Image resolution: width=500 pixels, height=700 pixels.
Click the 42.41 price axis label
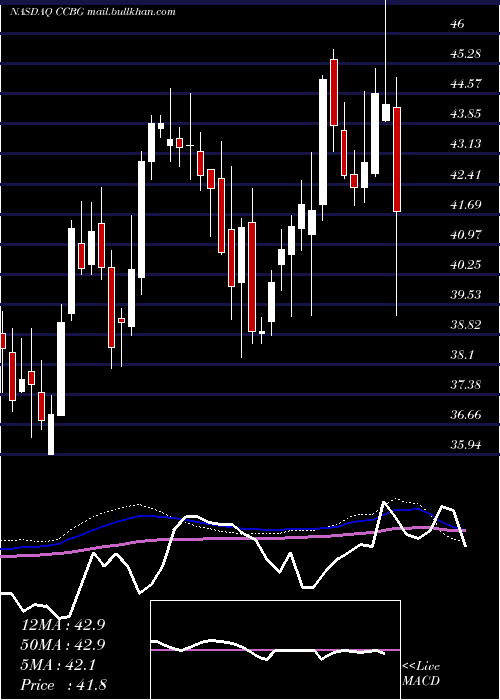pos(466,174)
